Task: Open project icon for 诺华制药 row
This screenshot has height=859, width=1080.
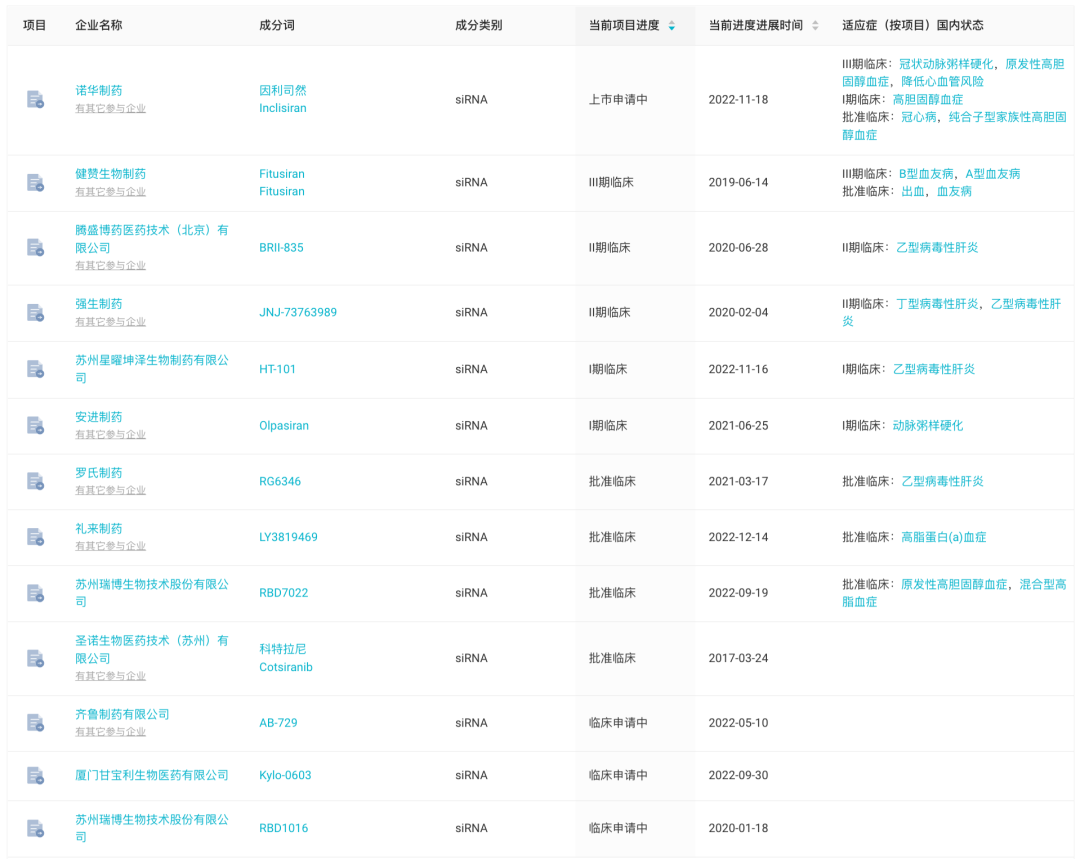Action: point(35,99)
